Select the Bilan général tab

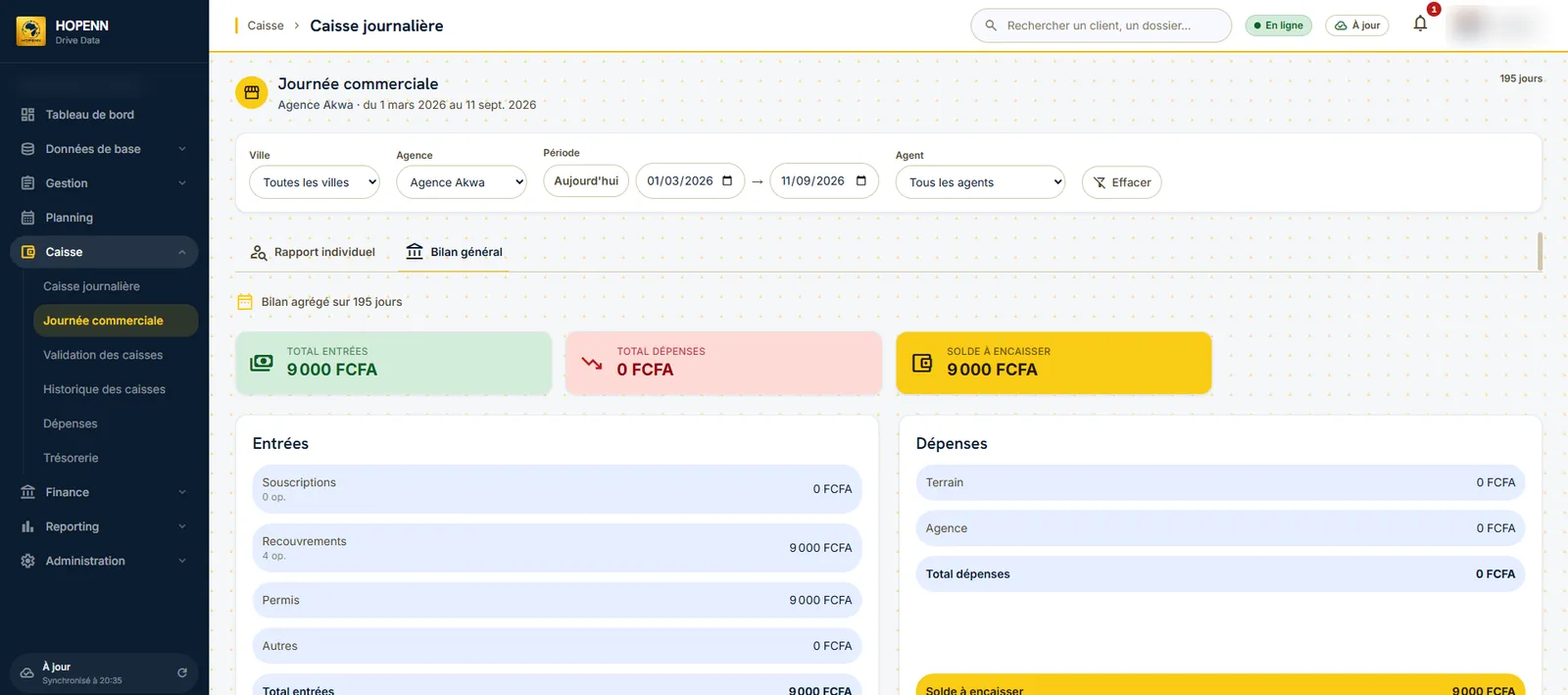[454, 252]
